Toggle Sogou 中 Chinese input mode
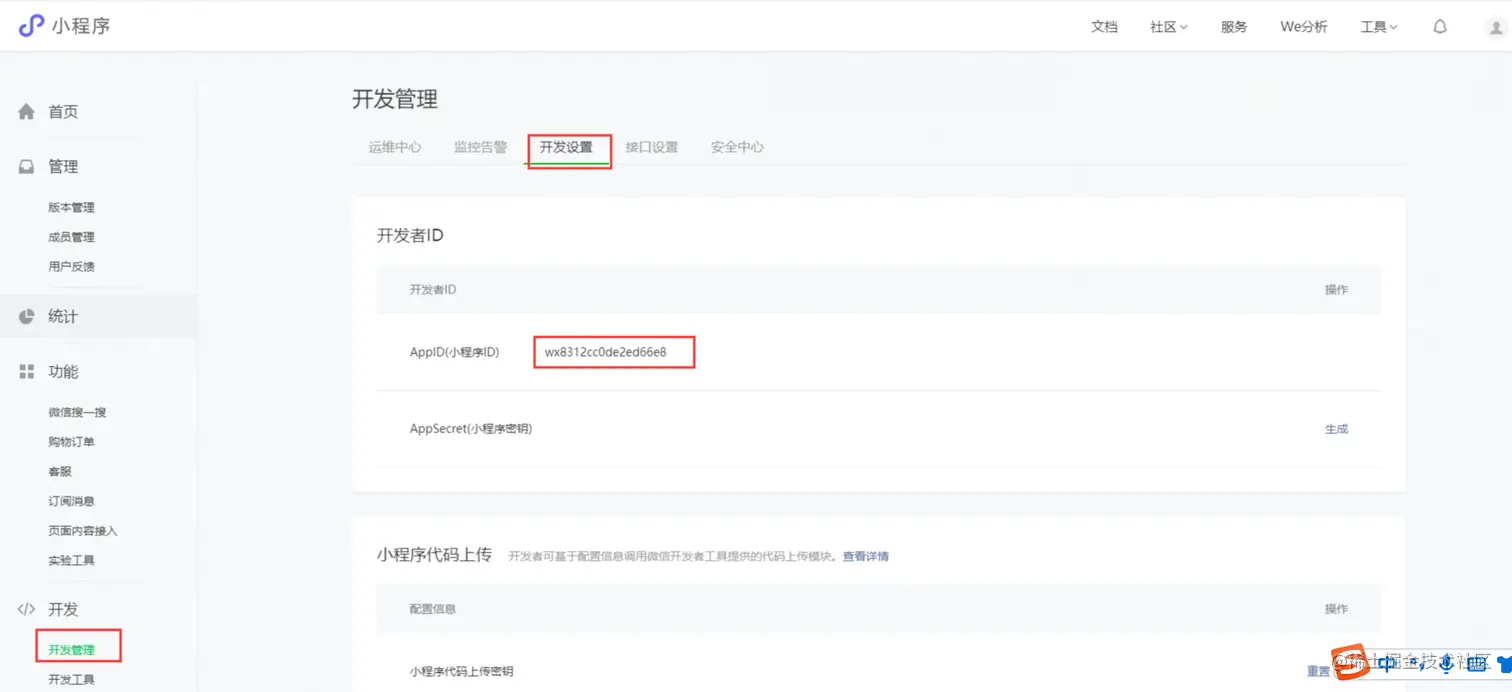 pyautogui.click(x=1388, y=664)
